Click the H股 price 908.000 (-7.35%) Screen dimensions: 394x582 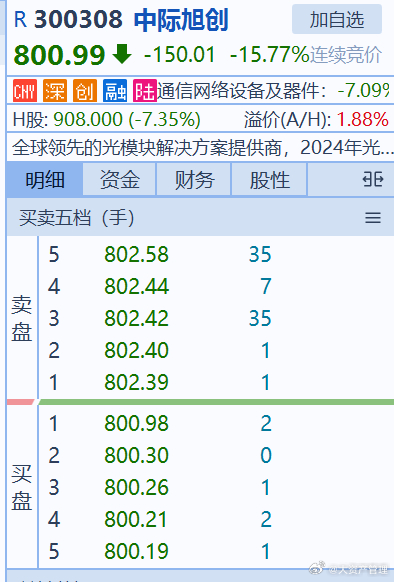tap(127, 120)
